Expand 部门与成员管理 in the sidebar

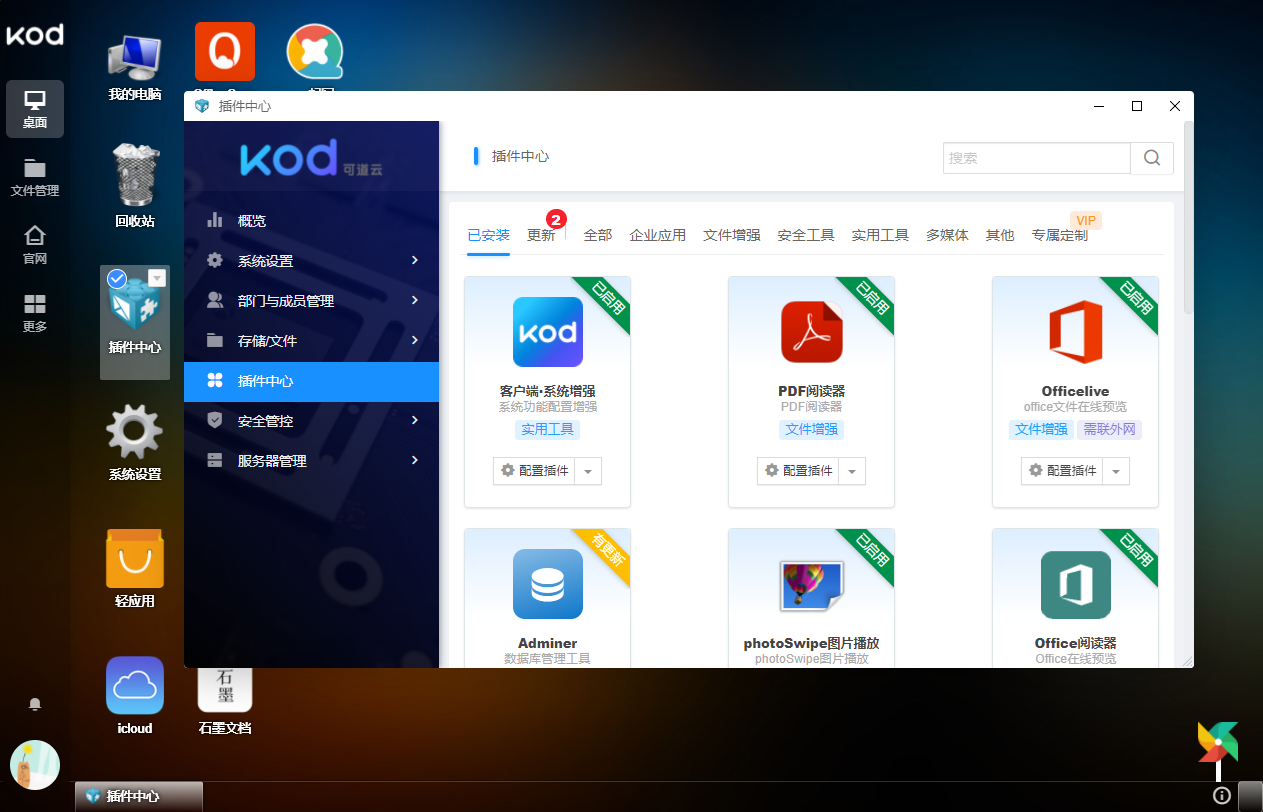(311, 301)
